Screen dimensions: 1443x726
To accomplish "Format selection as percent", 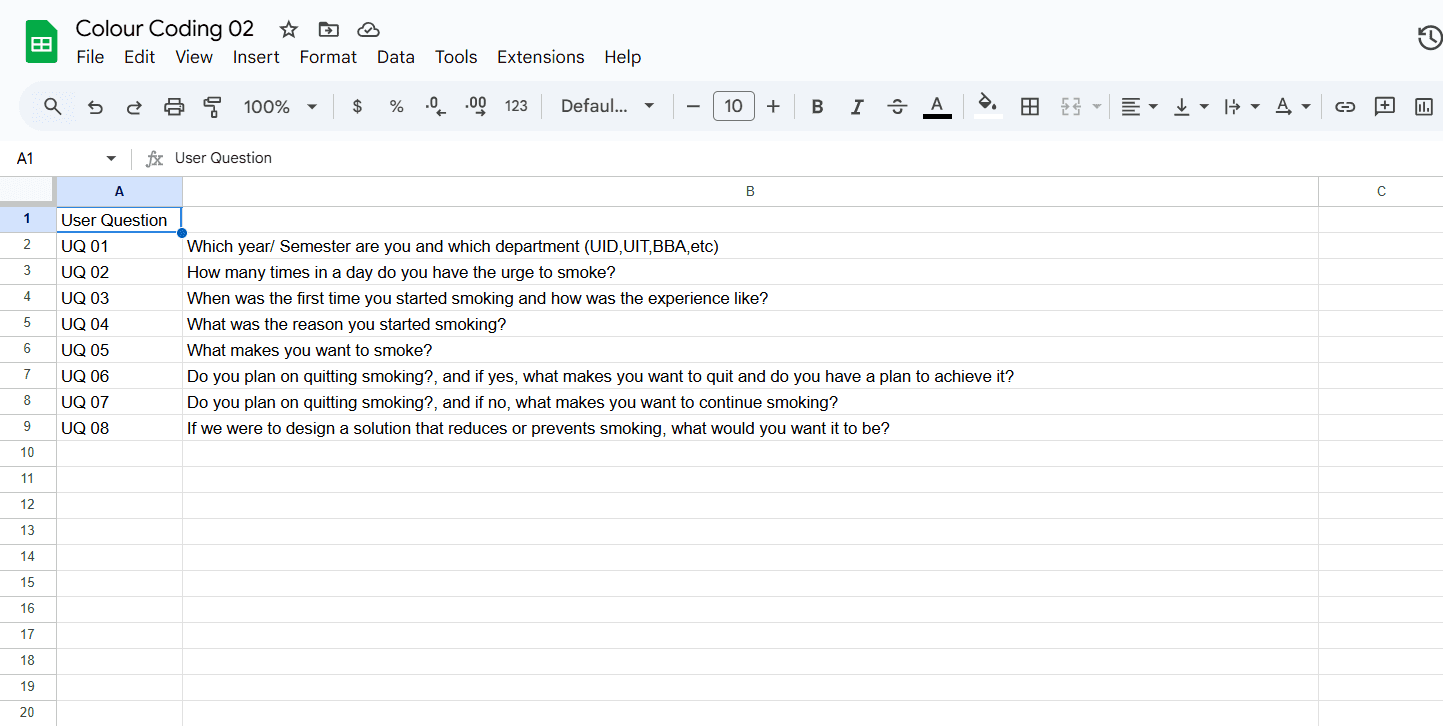I will pyautogui.click(x=396, y=106).
